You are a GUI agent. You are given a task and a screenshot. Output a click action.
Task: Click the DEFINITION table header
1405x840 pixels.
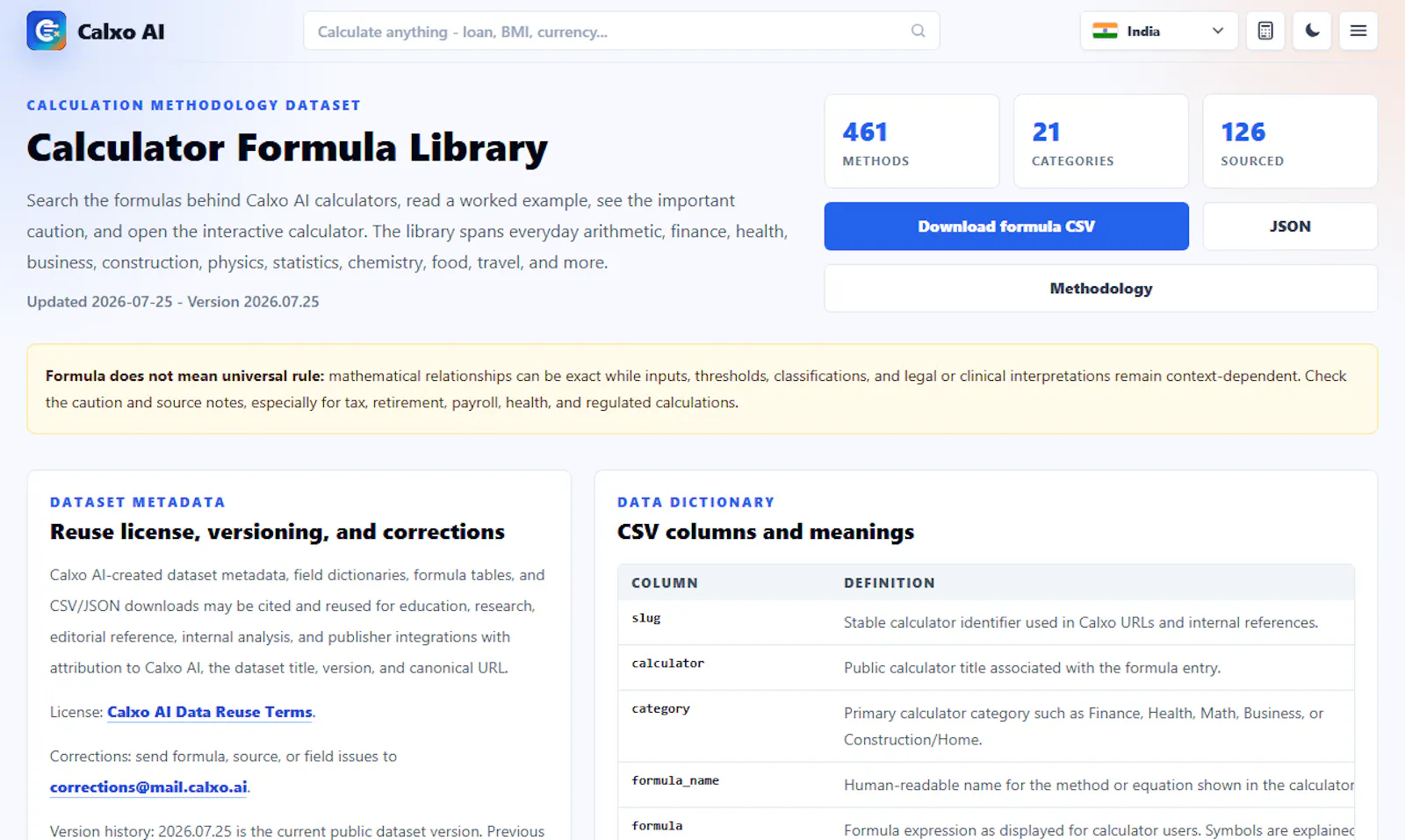click(x=890, y=583)
